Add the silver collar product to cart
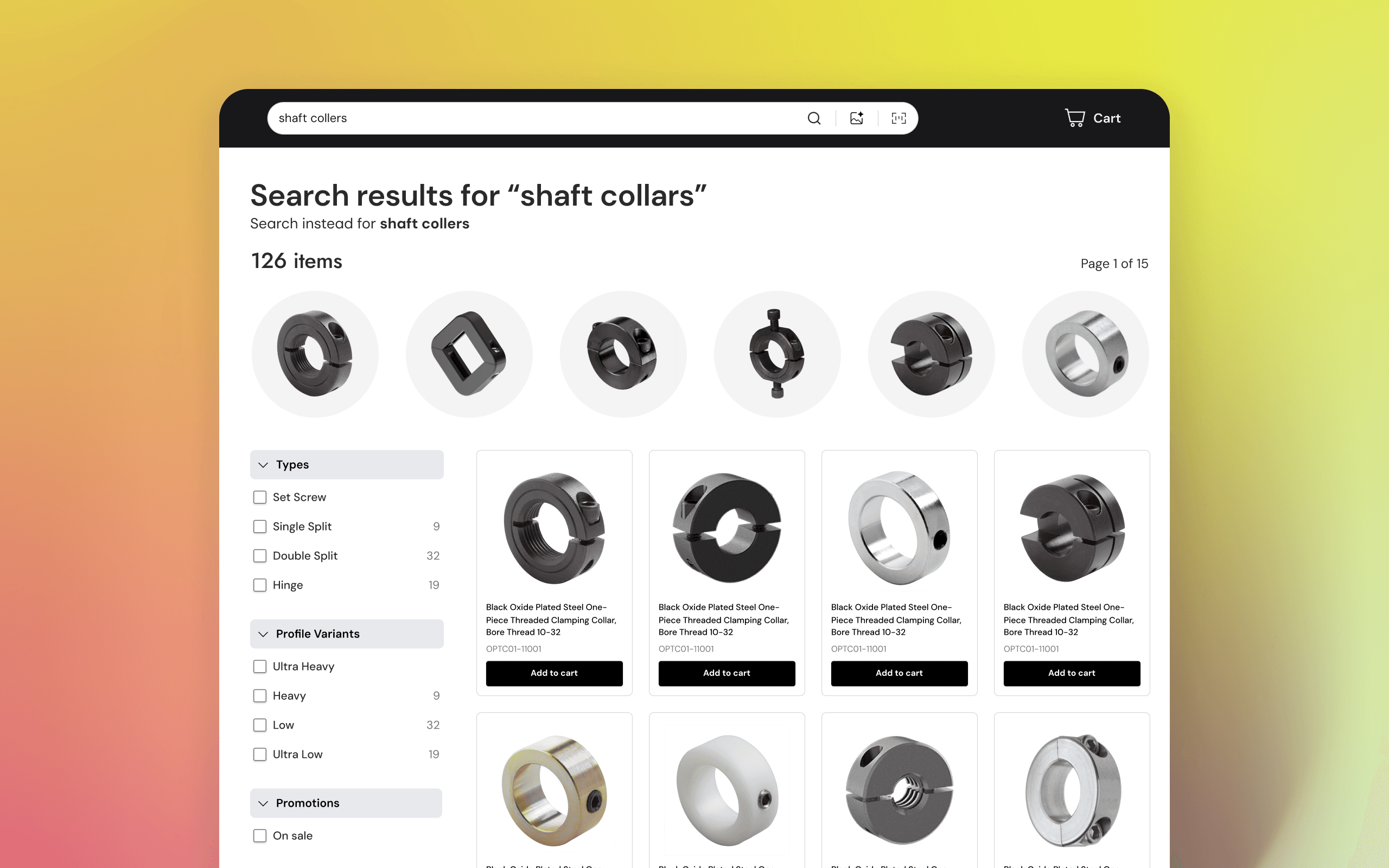The width and height of the screenshot is (1389, 868). pyautogui.click(x=899, y=673)
